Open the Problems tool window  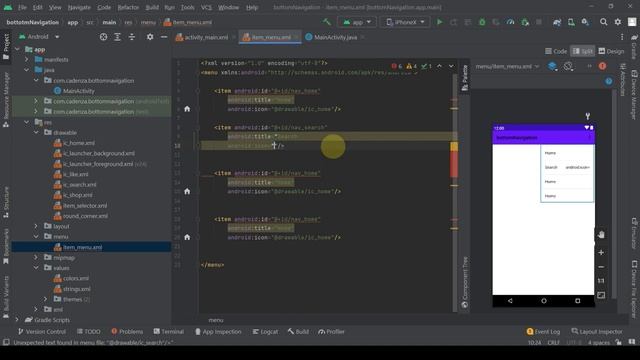[127, 331]
